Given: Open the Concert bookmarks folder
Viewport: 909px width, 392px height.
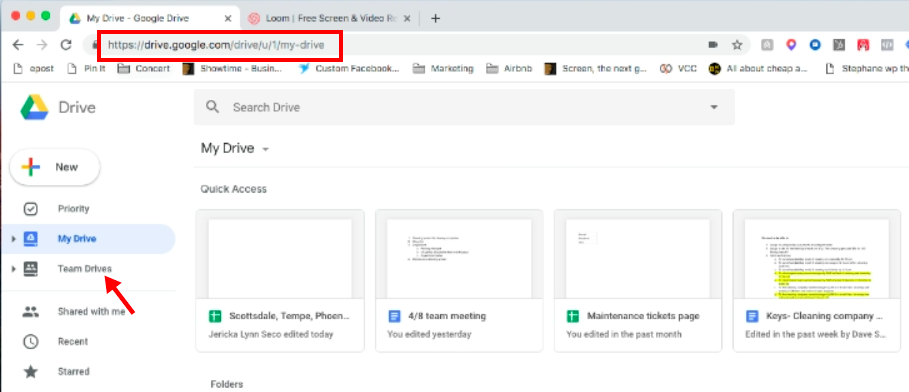Looking at the screenshot, I should click(x=144, y=68).
